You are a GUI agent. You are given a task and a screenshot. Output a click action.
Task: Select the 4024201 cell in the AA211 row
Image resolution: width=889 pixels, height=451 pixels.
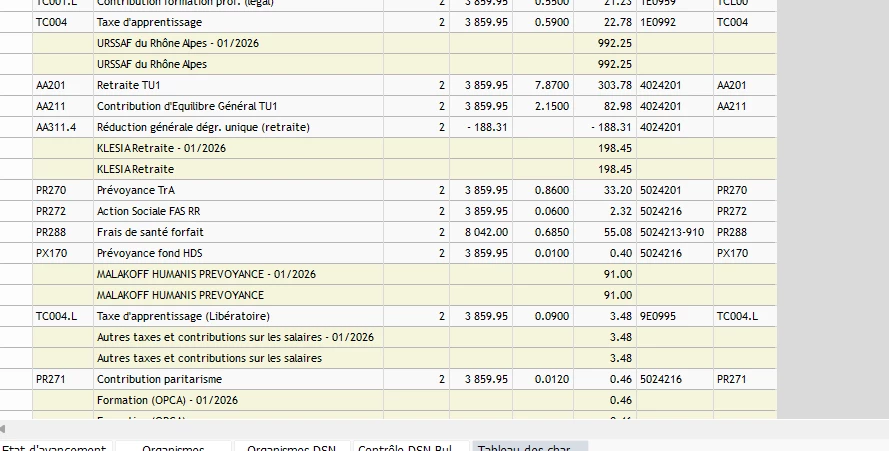(675, 106)
